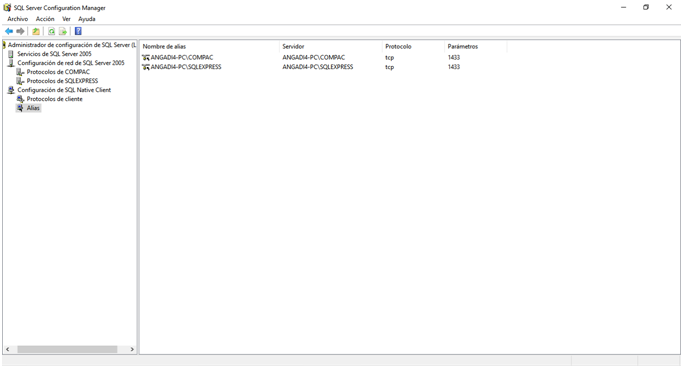Click the gray Forward arrow toolbar icon
This screenshot has height=367, width=683.
(x=20, y=31)
